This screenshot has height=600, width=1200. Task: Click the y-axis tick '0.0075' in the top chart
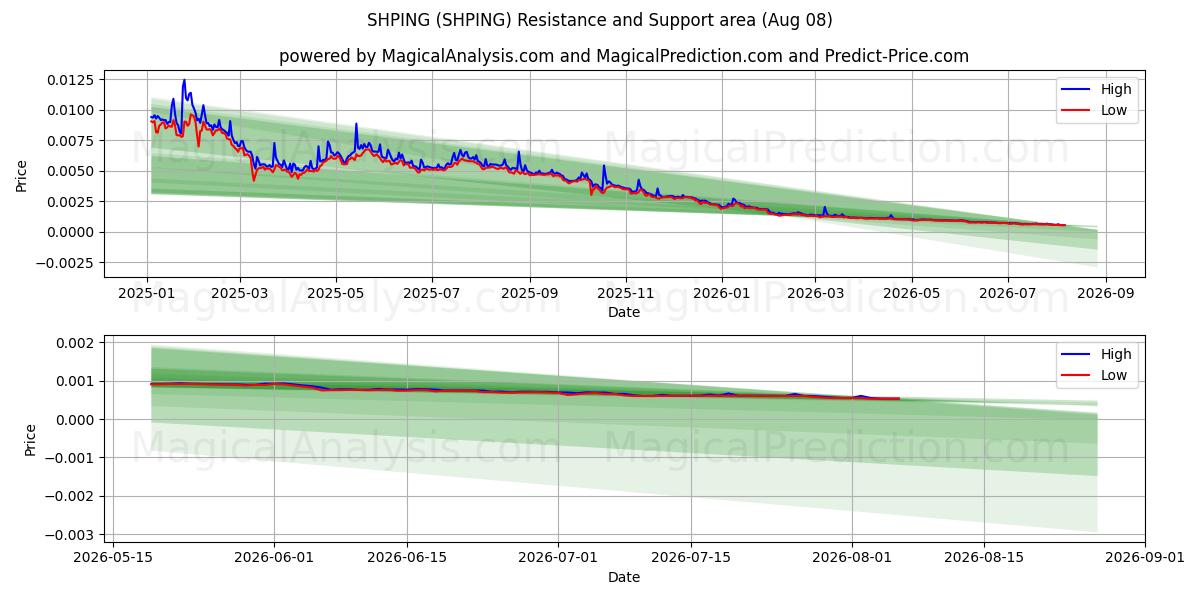tap(72, 141)
